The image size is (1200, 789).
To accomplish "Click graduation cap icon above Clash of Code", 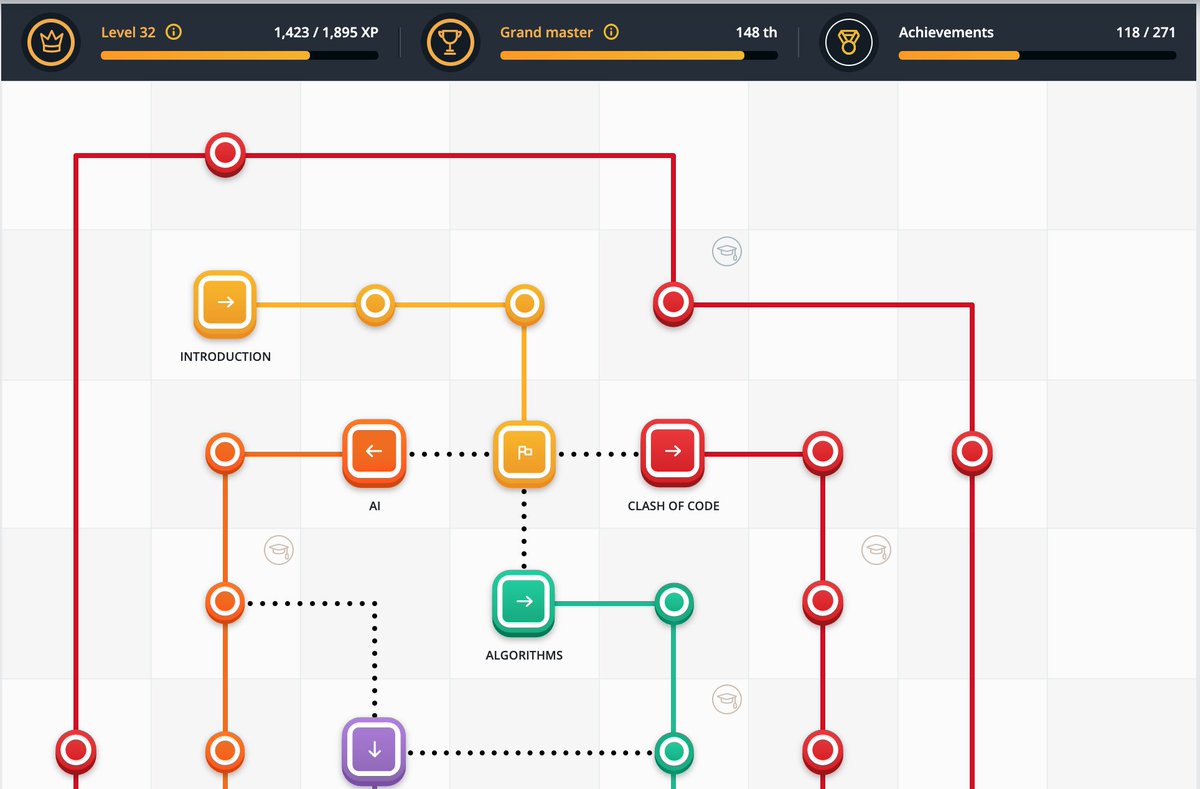I will pyautogui.click(x=728, y=251).
